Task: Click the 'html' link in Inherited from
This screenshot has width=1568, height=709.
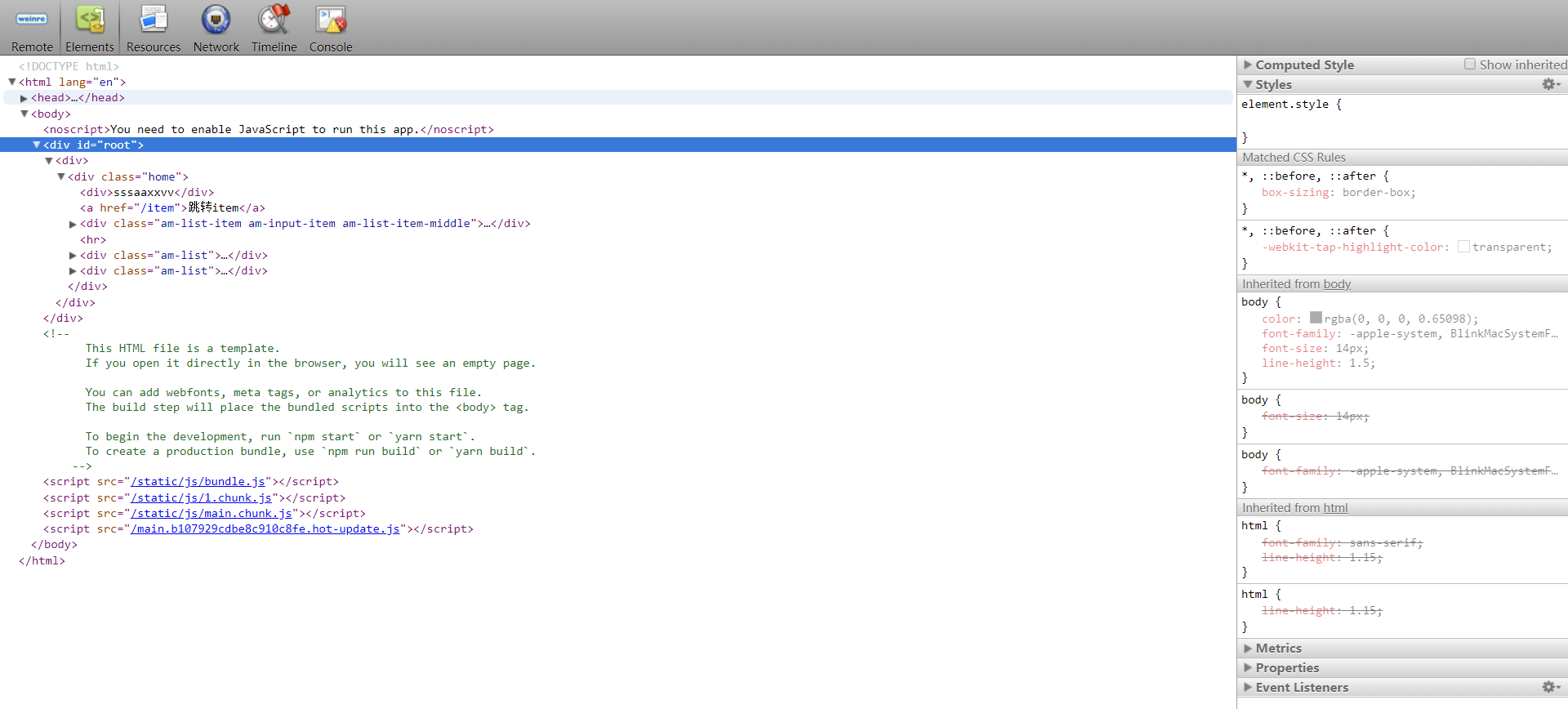Action: 1335,507
